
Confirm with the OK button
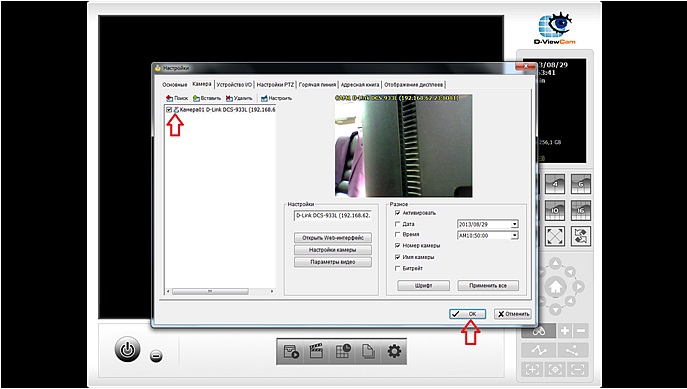[467, 314]
